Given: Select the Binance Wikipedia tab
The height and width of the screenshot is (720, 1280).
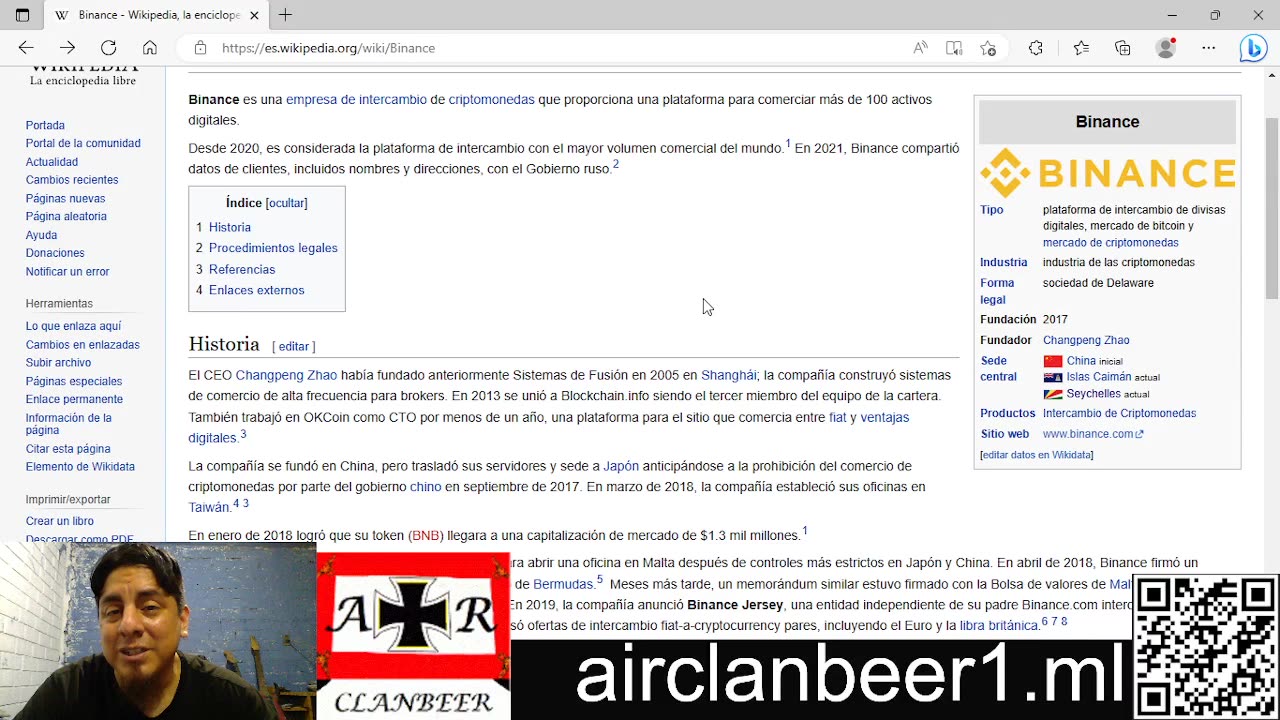Looking at the screenshot, I should point(157,15).
